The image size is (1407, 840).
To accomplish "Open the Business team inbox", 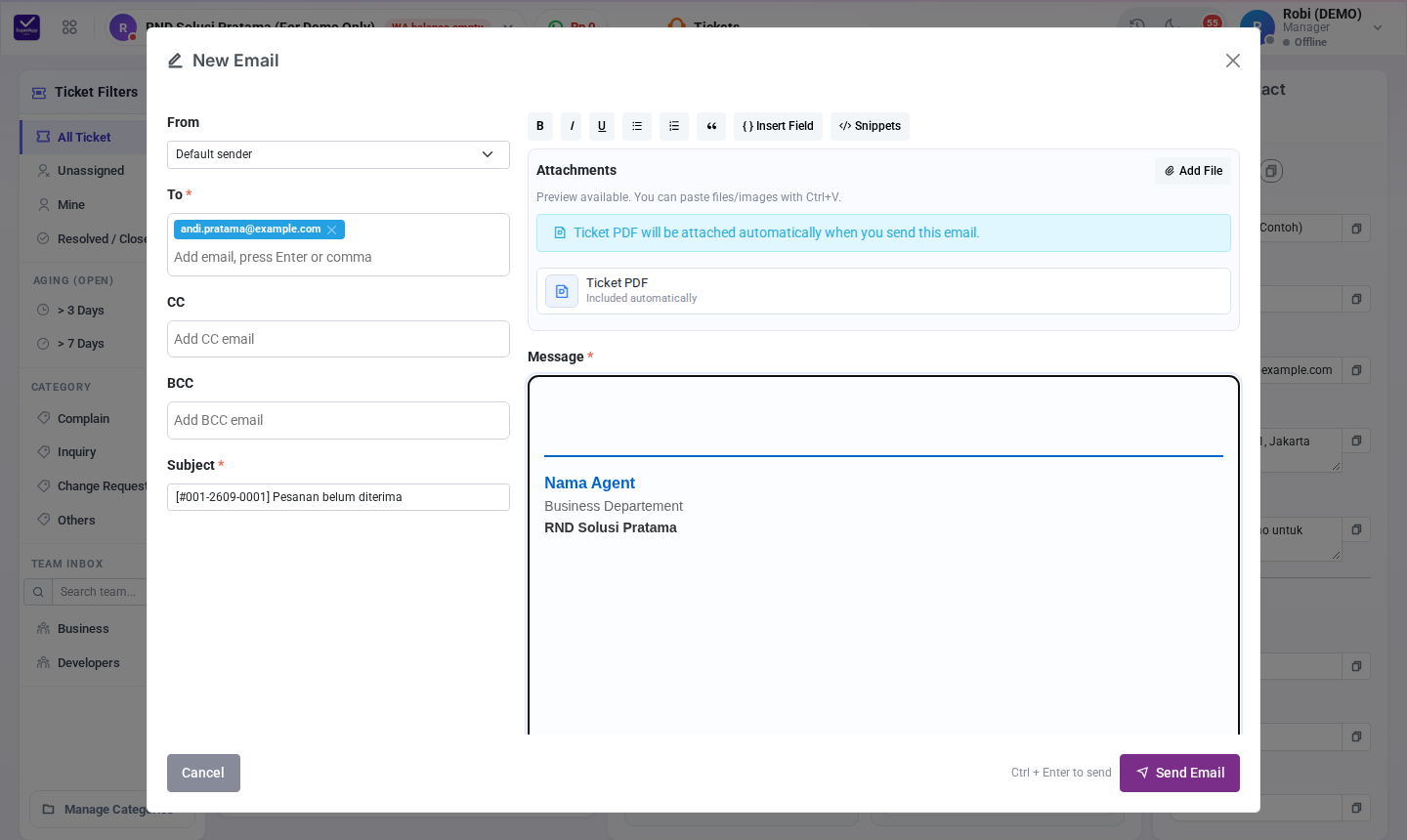I will [83, 629].
